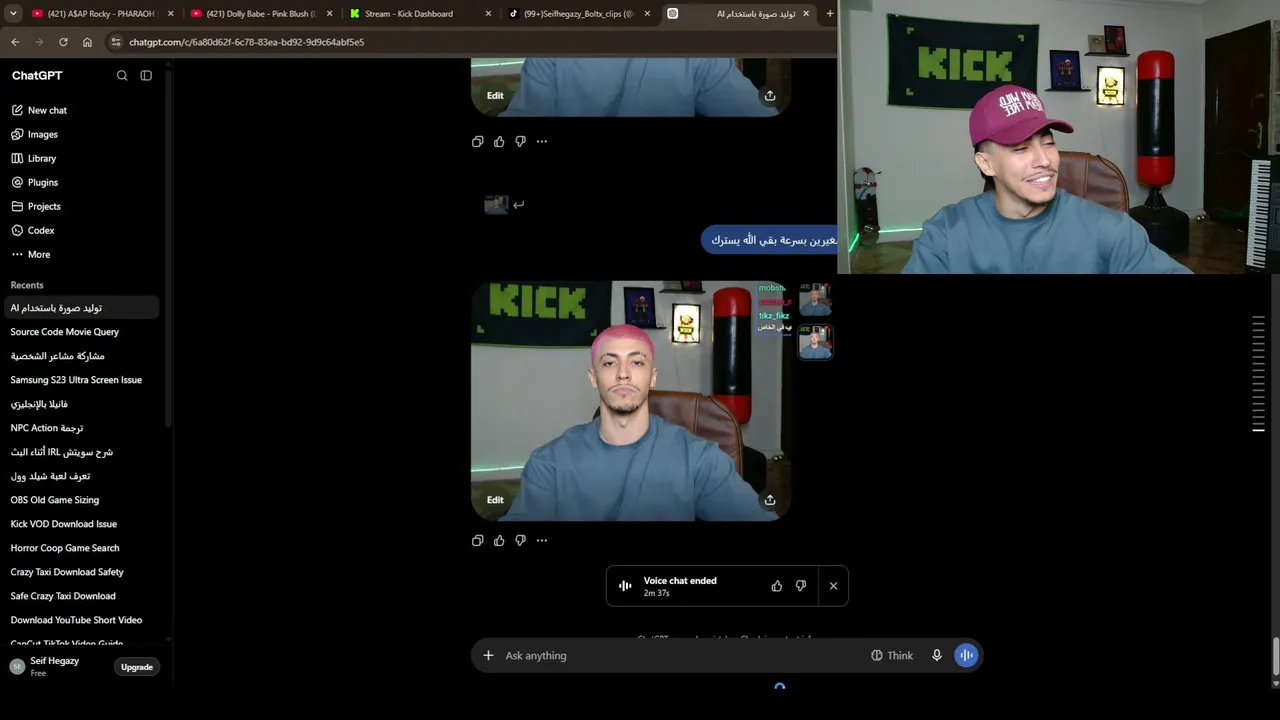
Task: Click the chatgpt.com address bar
Action: [470, 42]
